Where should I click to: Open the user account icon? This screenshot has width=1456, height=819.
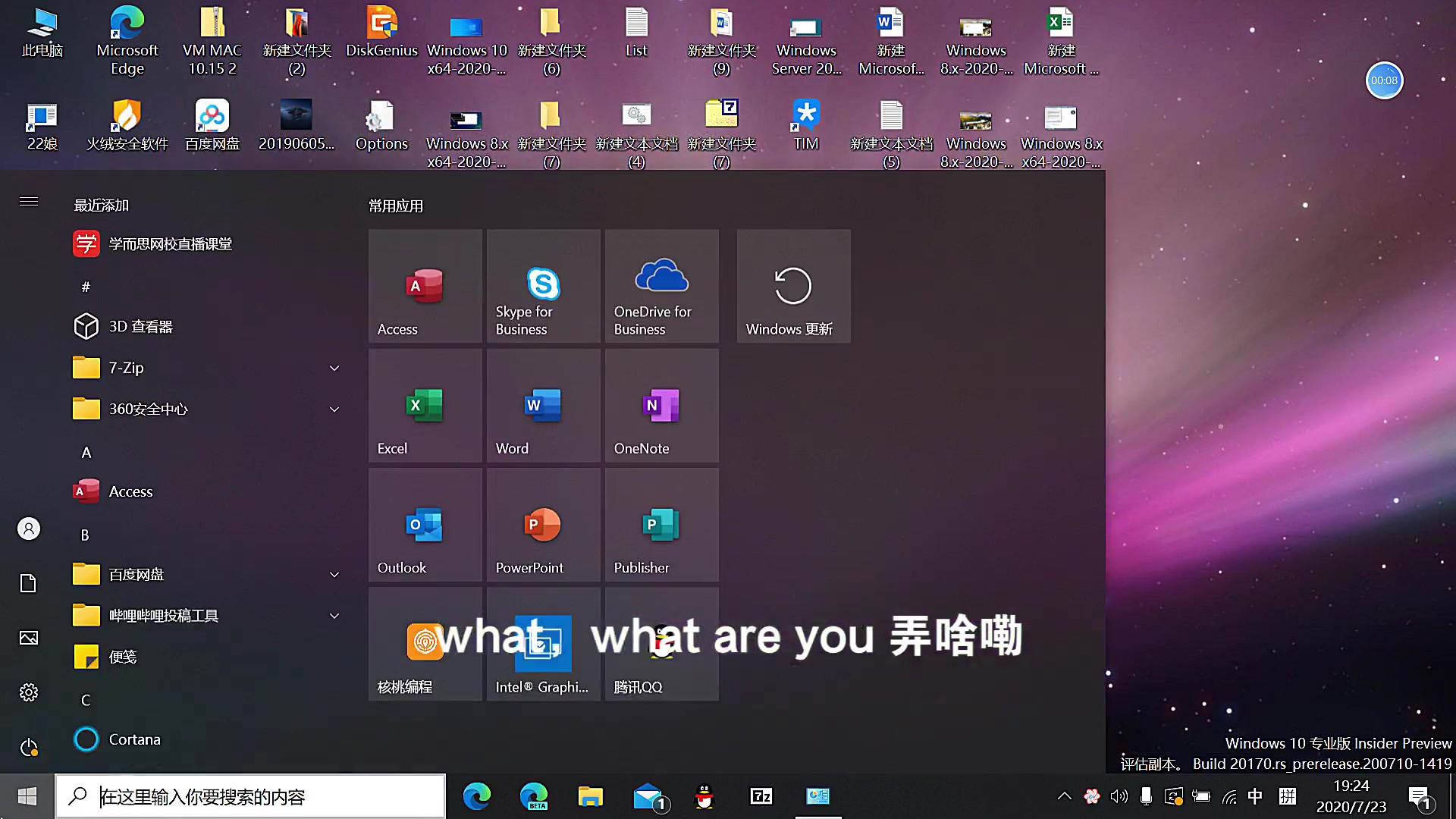tap(29, 529)
